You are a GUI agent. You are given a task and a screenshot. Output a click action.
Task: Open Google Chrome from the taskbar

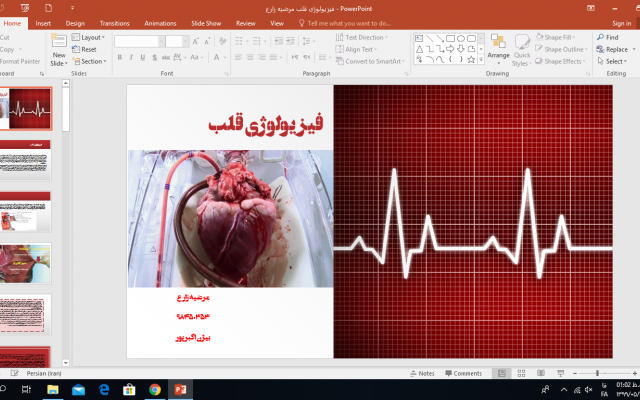tap(155, 390)
